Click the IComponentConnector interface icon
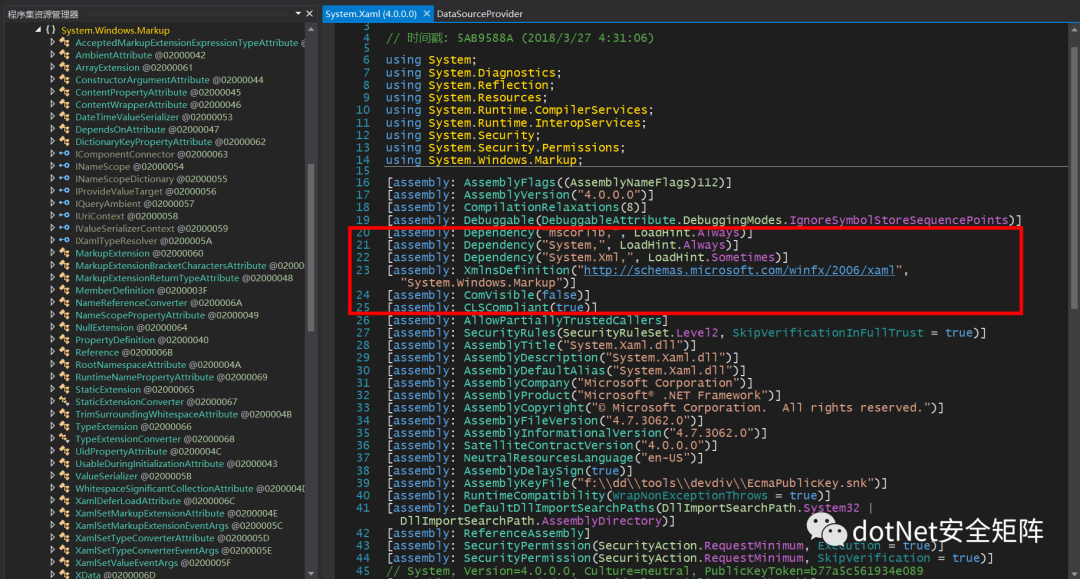Viewport: 1080px width, 579px height. (64, 154)
